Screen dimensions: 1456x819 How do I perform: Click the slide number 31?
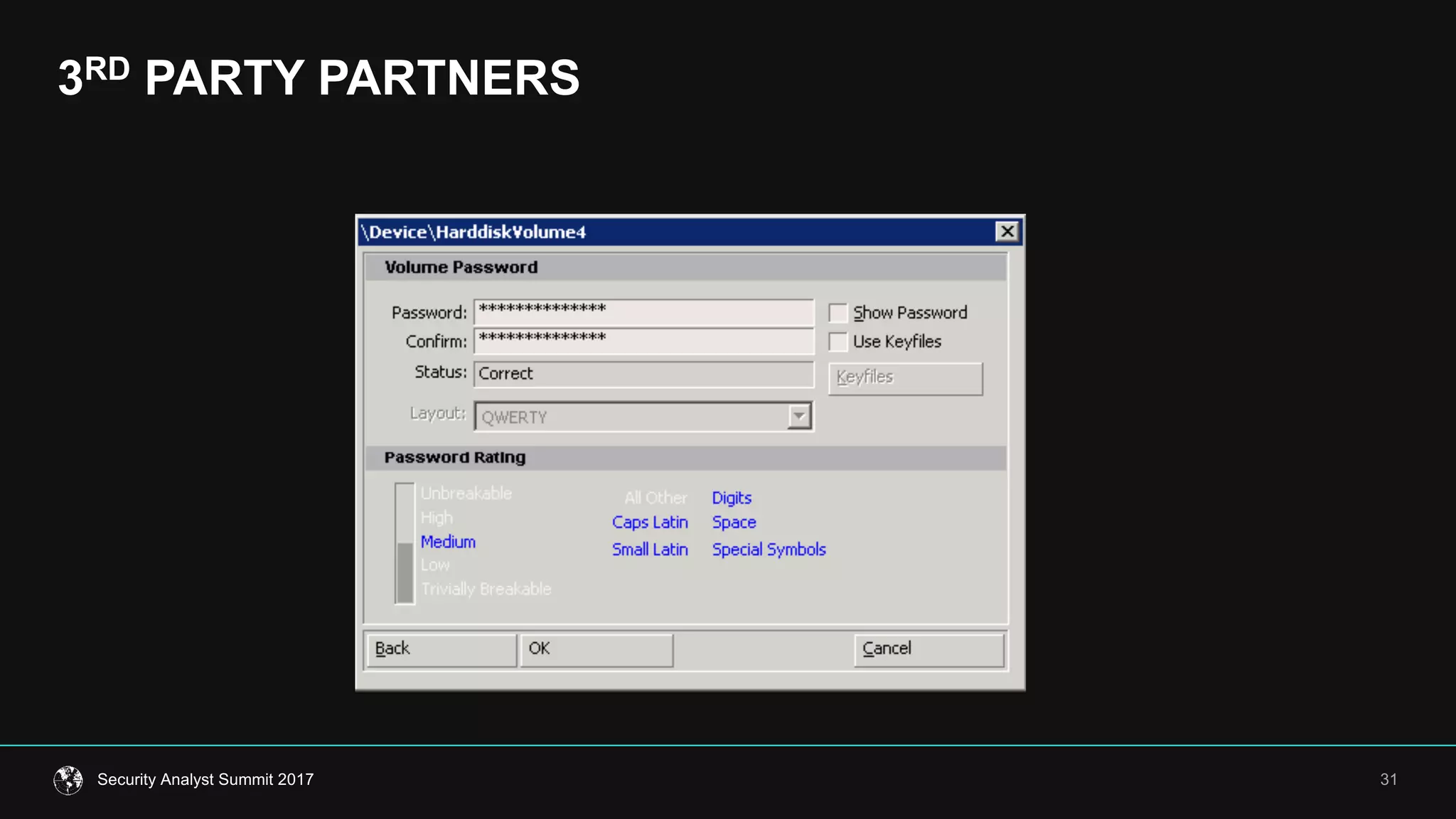1388,780
